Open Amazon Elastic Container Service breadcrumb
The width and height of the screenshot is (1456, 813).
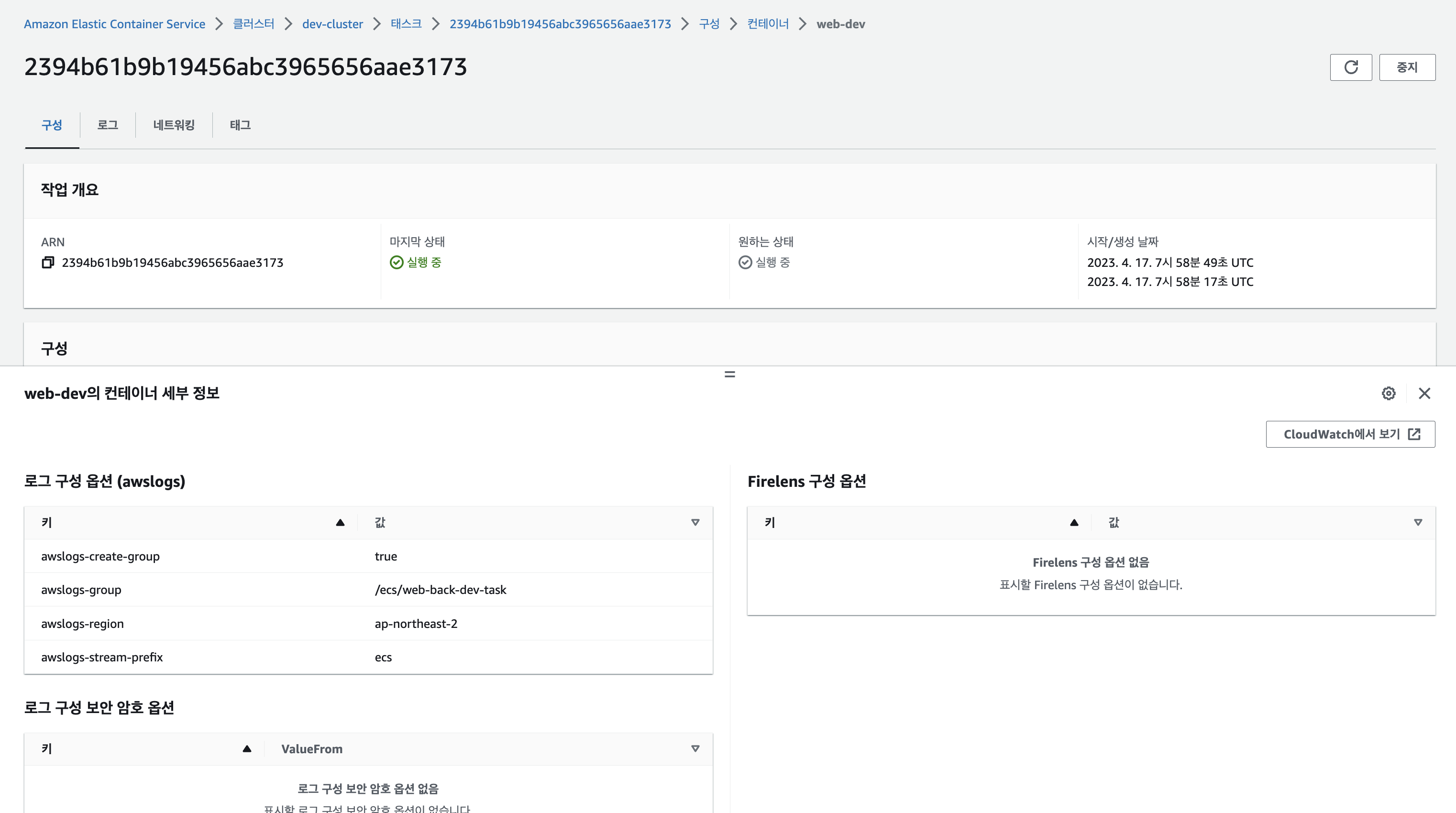[114, 24]
